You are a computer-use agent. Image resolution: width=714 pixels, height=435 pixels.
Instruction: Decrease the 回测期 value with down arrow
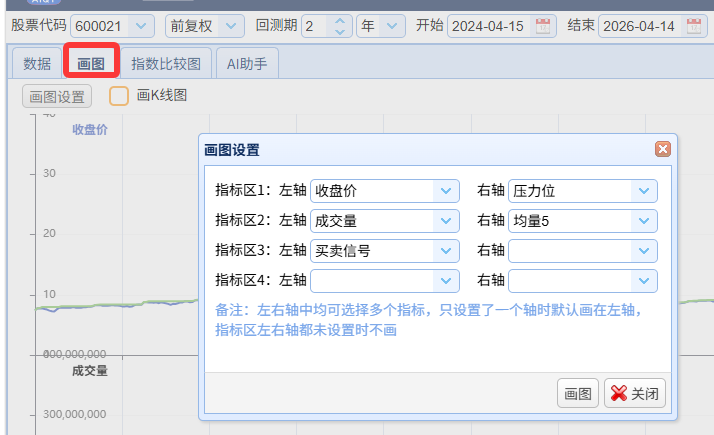coord(339,32)
